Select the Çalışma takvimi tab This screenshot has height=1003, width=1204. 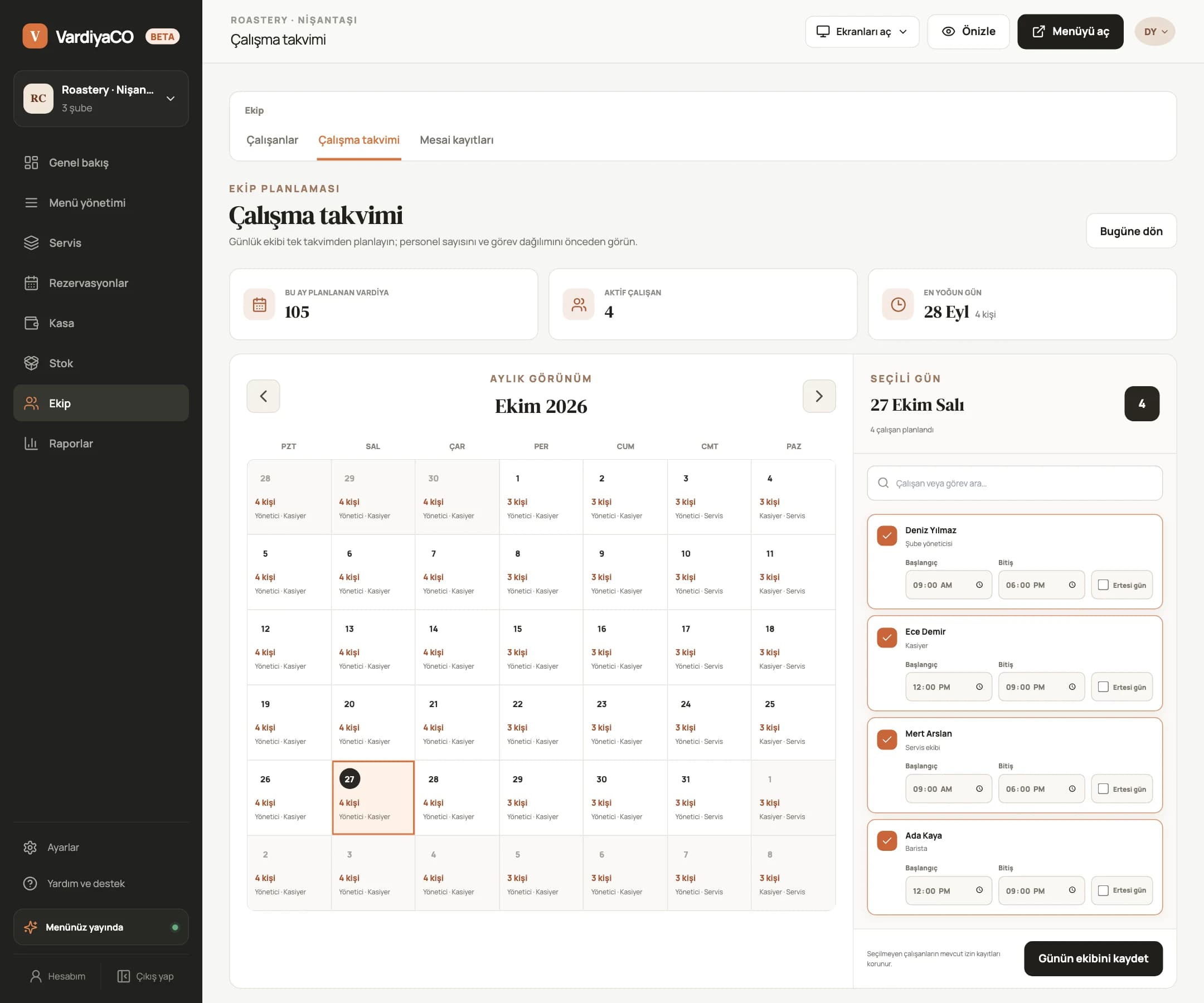click(359, 140)
